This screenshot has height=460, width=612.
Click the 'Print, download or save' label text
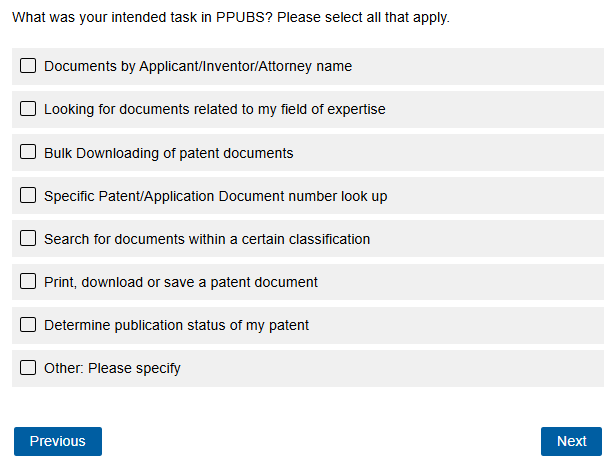click(181, 283)
